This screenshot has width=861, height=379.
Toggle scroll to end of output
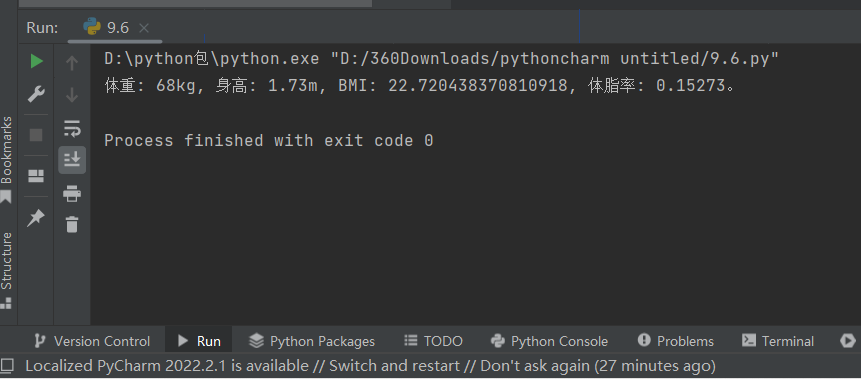72,159
